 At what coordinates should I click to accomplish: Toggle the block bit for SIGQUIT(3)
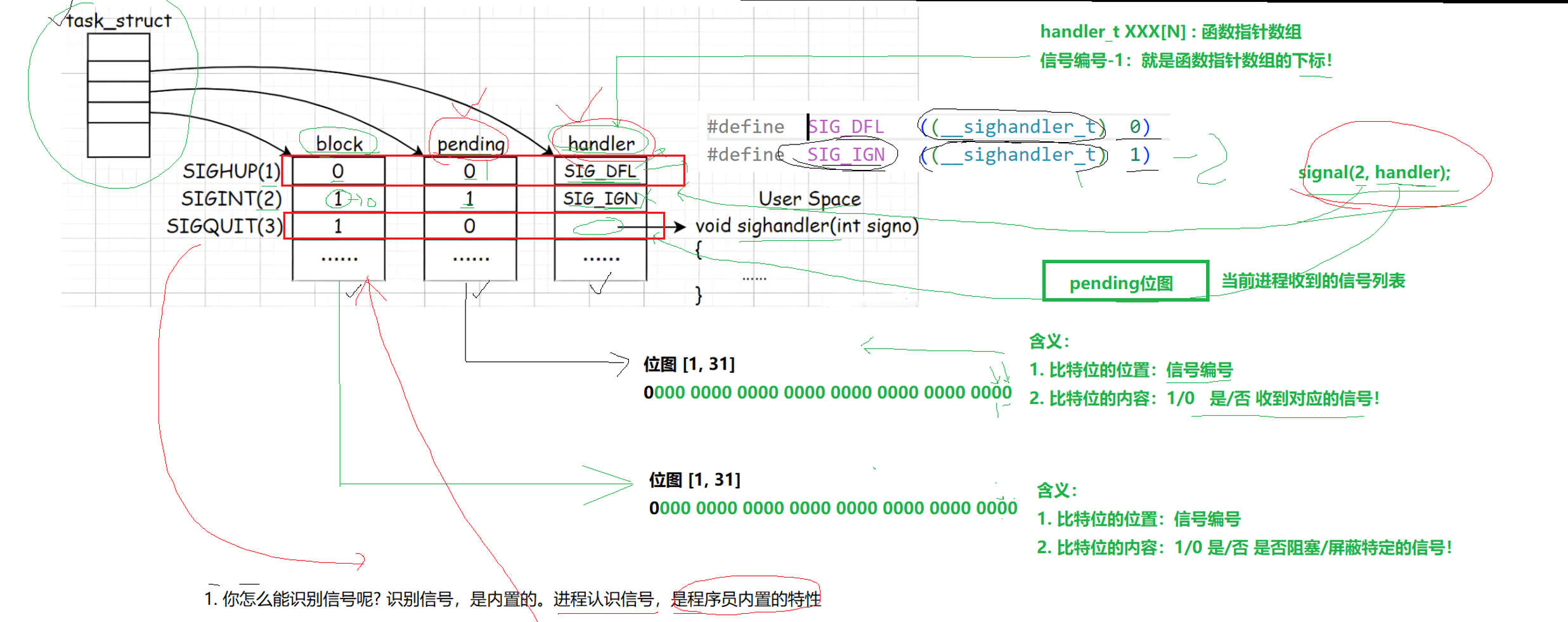point(339,226)
